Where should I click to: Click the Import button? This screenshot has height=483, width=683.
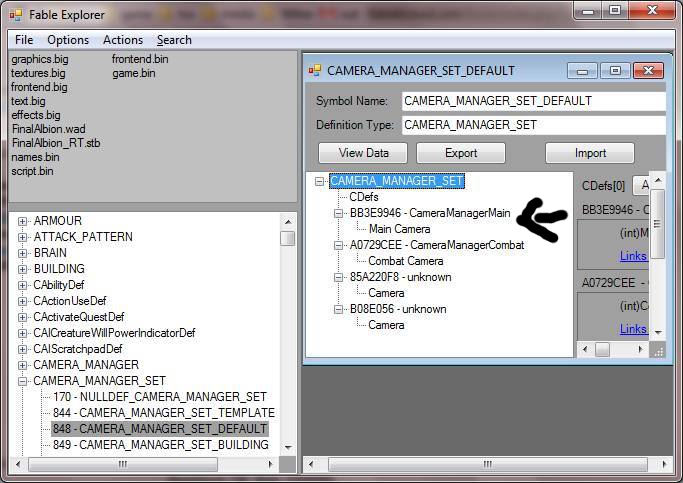pyautogui.click(x=590, y=153)
